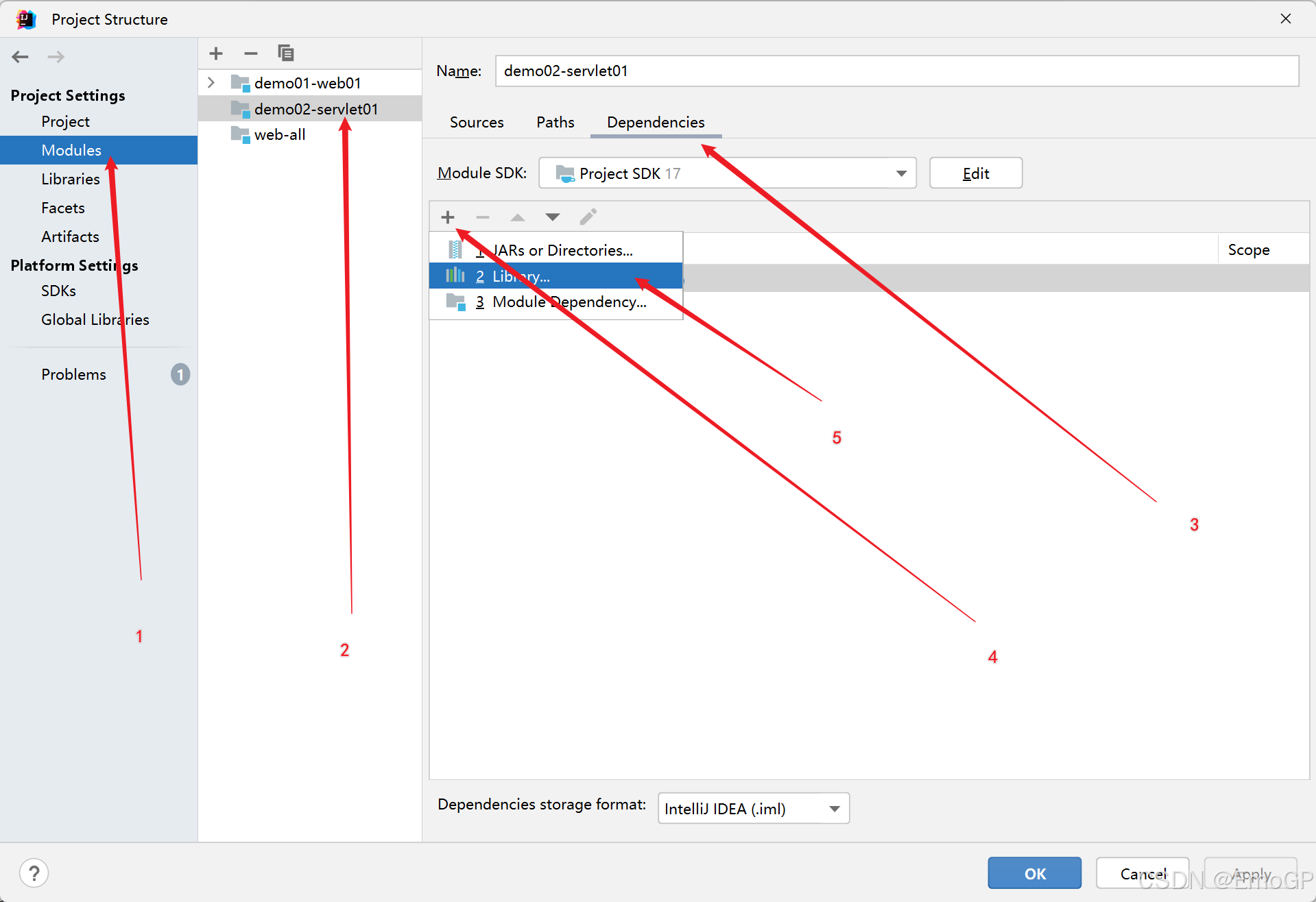Switch to the Paths tab
Screen dimensions: 1316x902
[x=555, y=122]
